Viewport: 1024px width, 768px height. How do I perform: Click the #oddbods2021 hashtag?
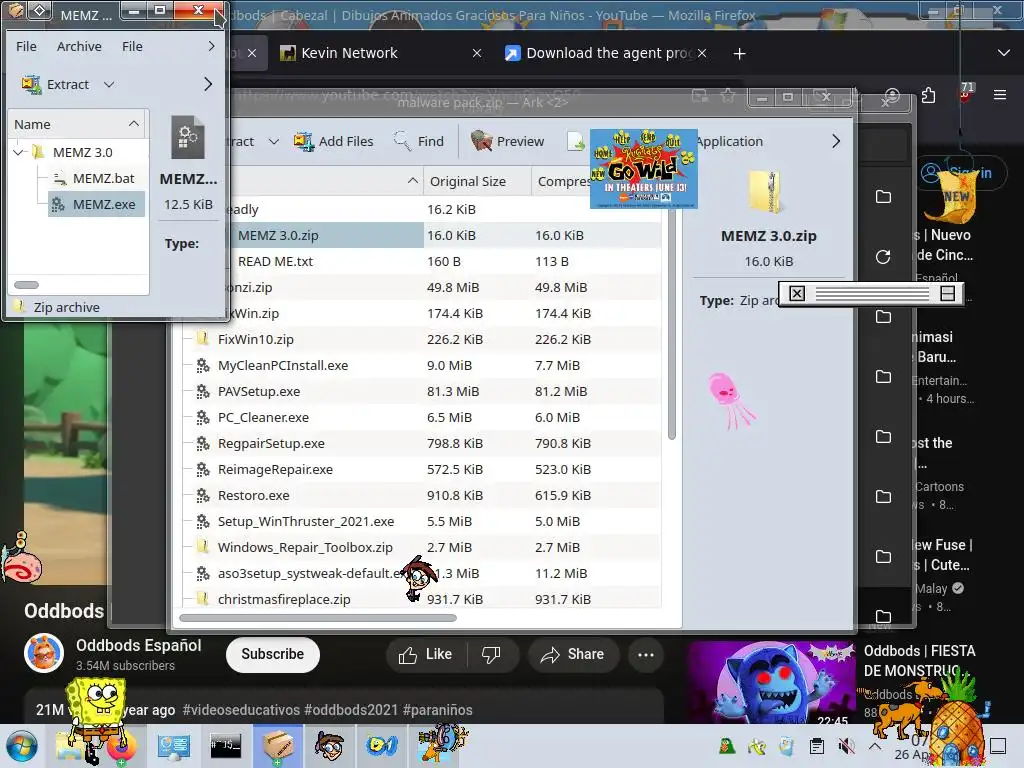point(351,710)
